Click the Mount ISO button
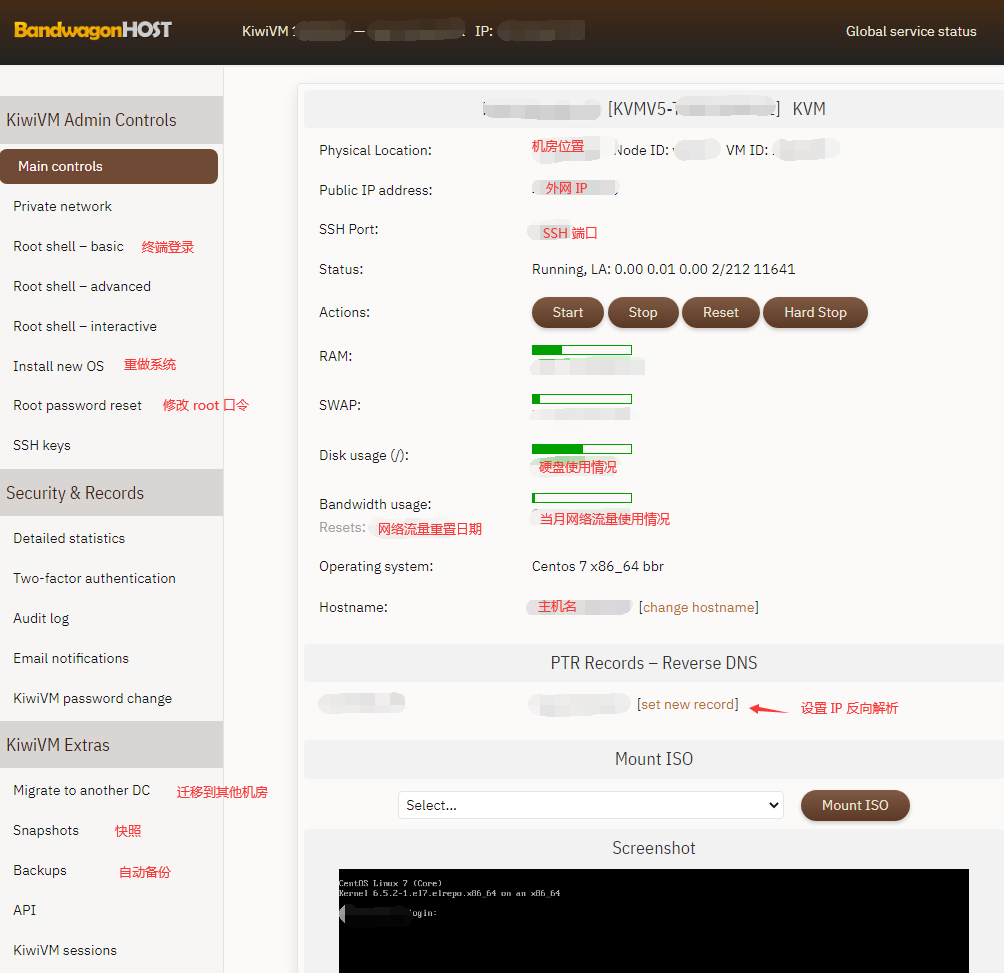Viewport: 1004px width, 973px height. click(x=855, y=805)
